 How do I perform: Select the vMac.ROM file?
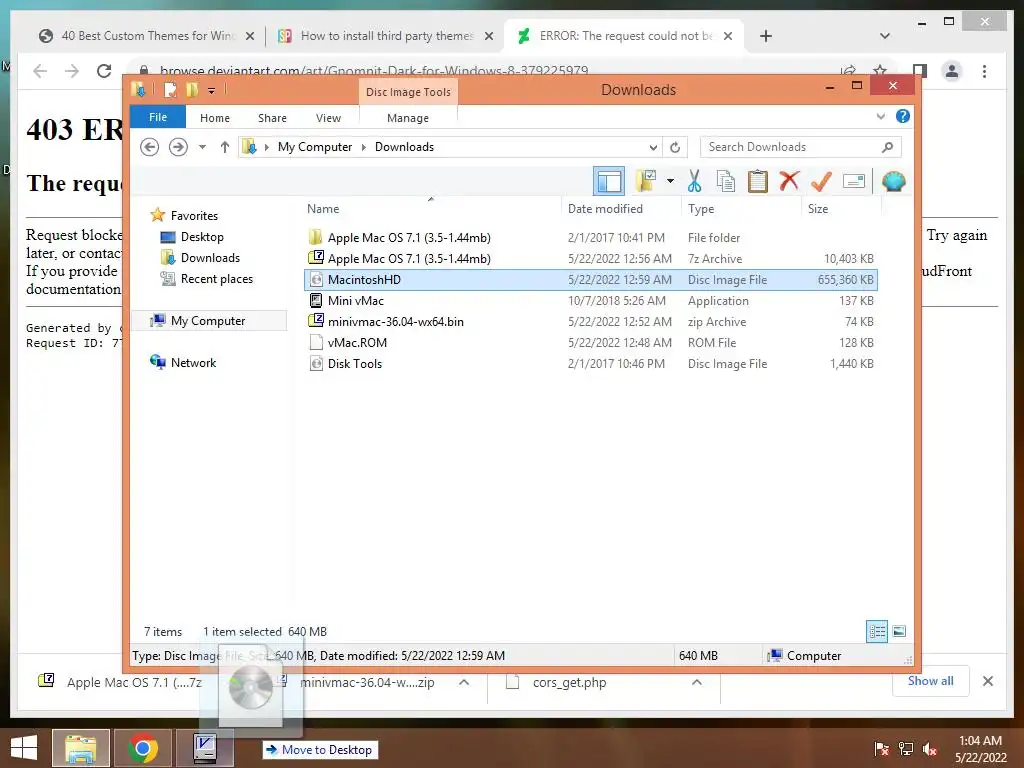pos(590,342)
